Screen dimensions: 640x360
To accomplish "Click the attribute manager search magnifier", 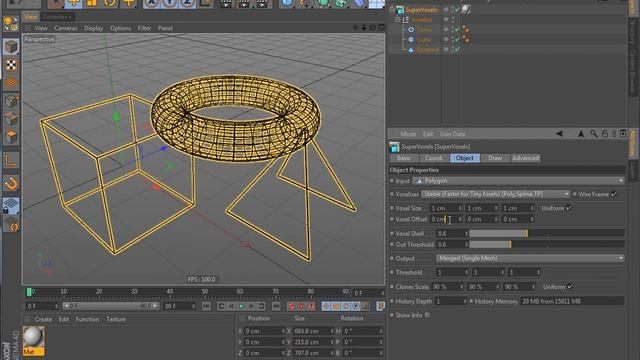I will click(x=593, y=134).
